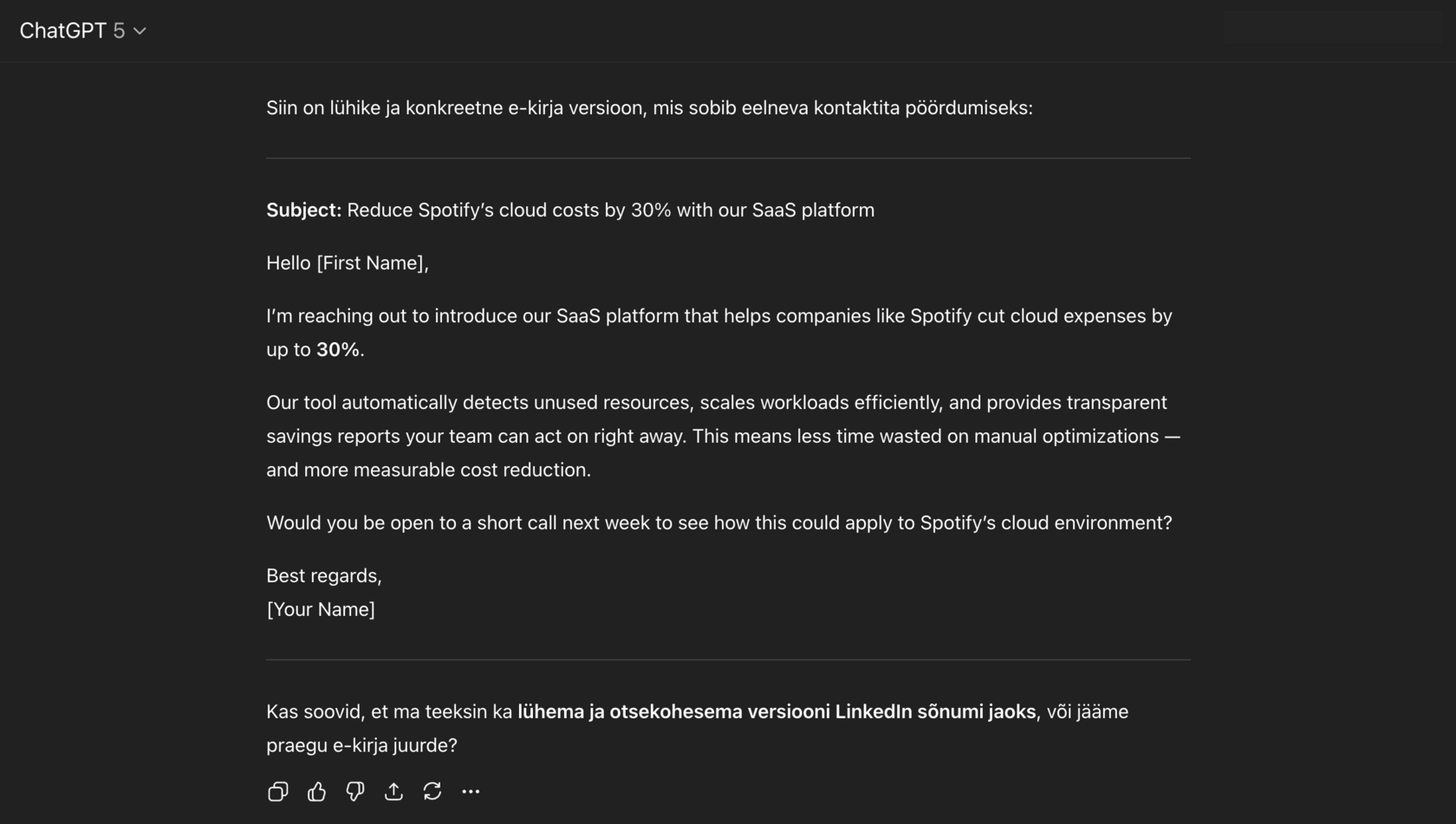Share the response via the share icon
This screenshot has height=824, width=1456.
point(393,791)
